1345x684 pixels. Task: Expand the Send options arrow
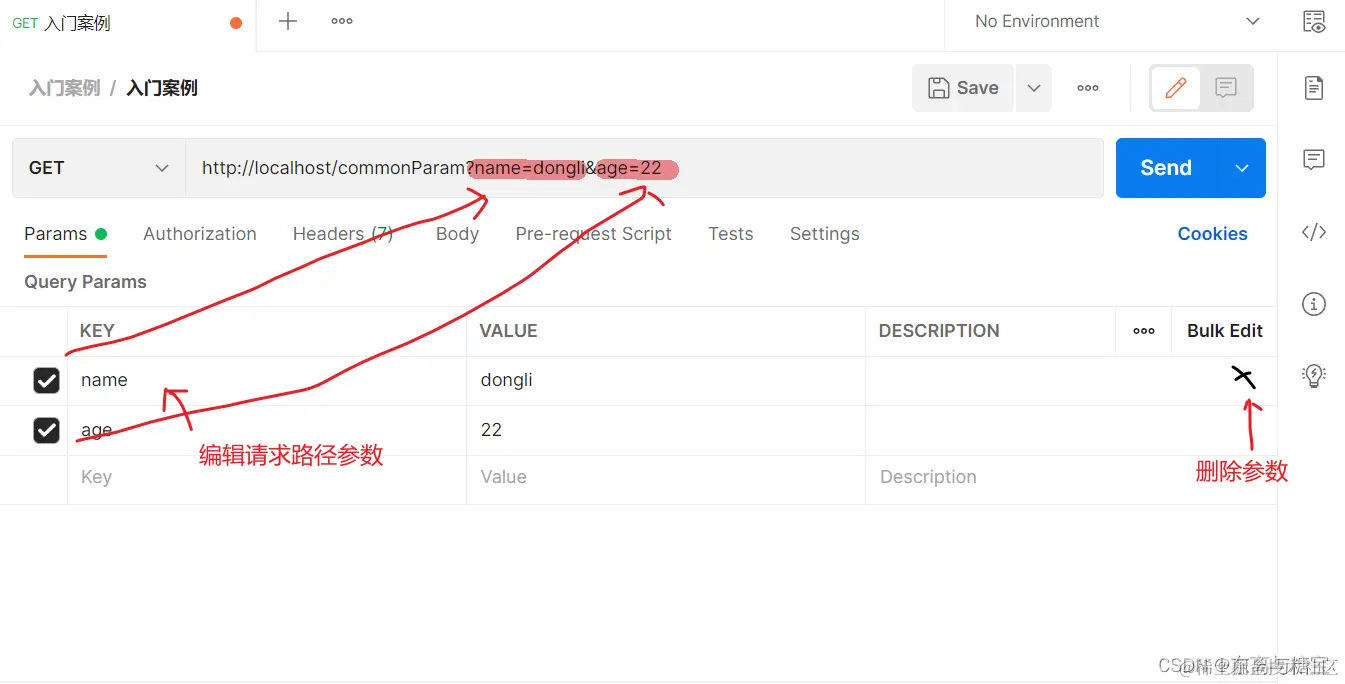[1242, 168]
